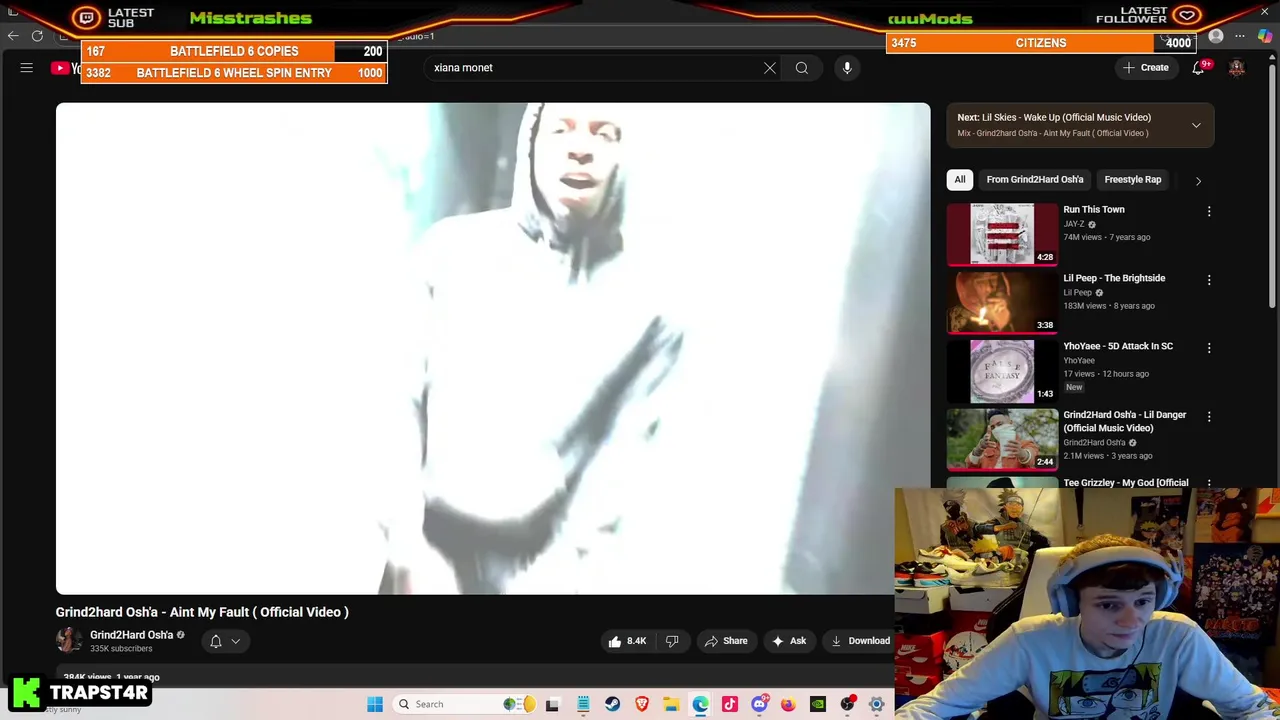Launch Steam from the taskbar
The height and width of the screenshot is (720, 1280).
coord(612,704)
